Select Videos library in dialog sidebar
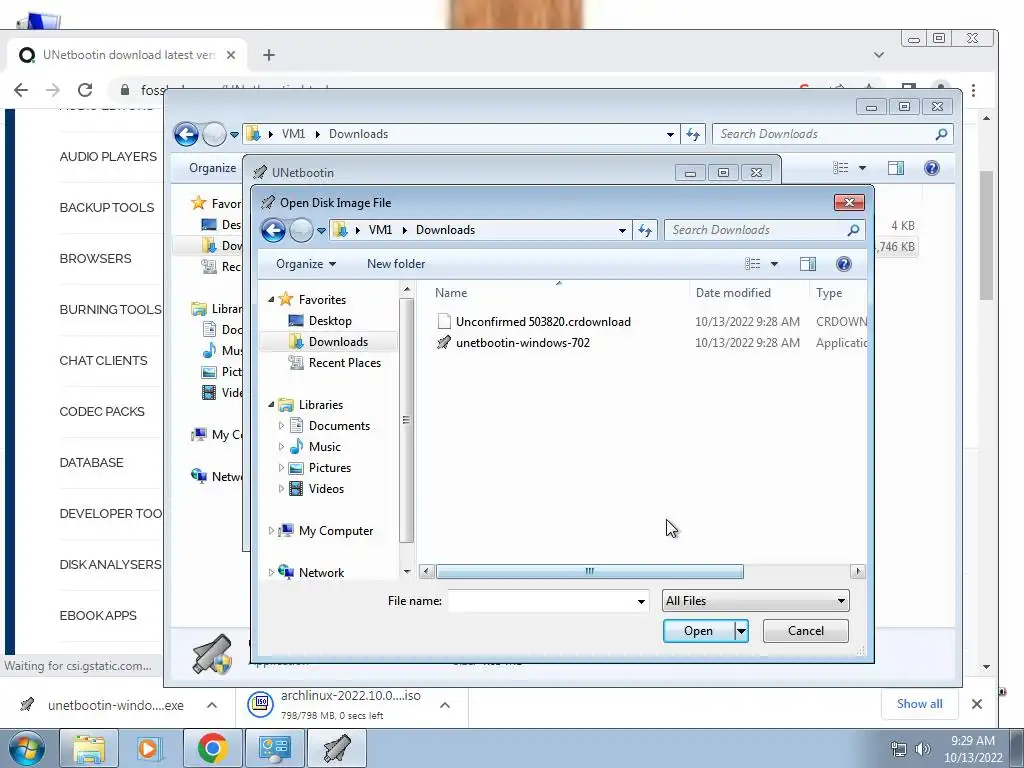Screen dimensions: 1024x768 click(326, 488)
